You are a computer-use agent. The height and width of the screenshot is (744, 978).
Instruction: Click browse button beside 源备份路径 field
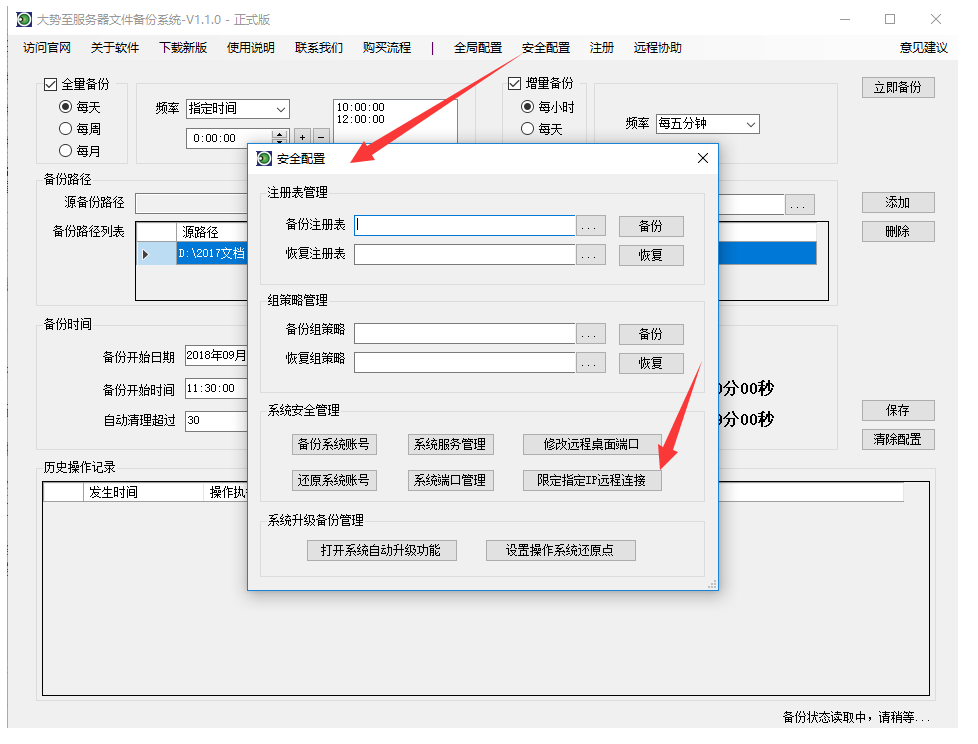(799, 205)
